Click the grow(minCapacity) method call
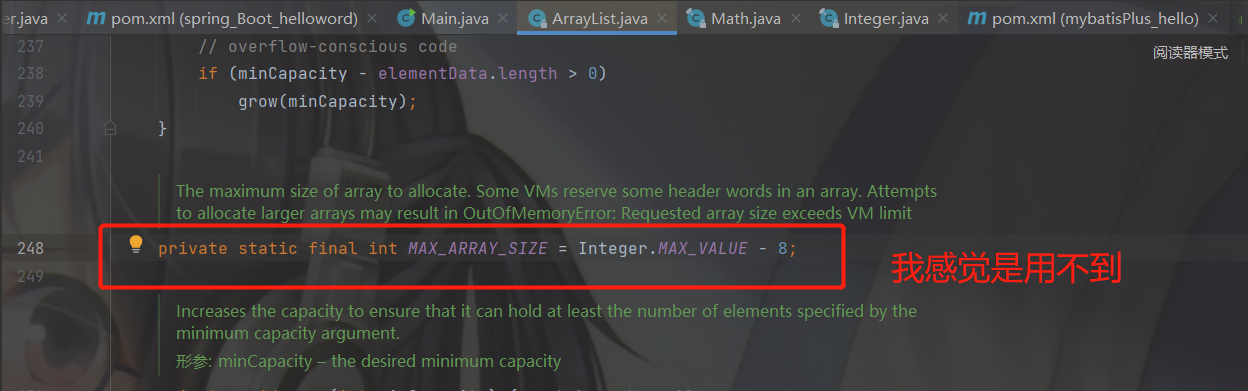 pos(322,101)
